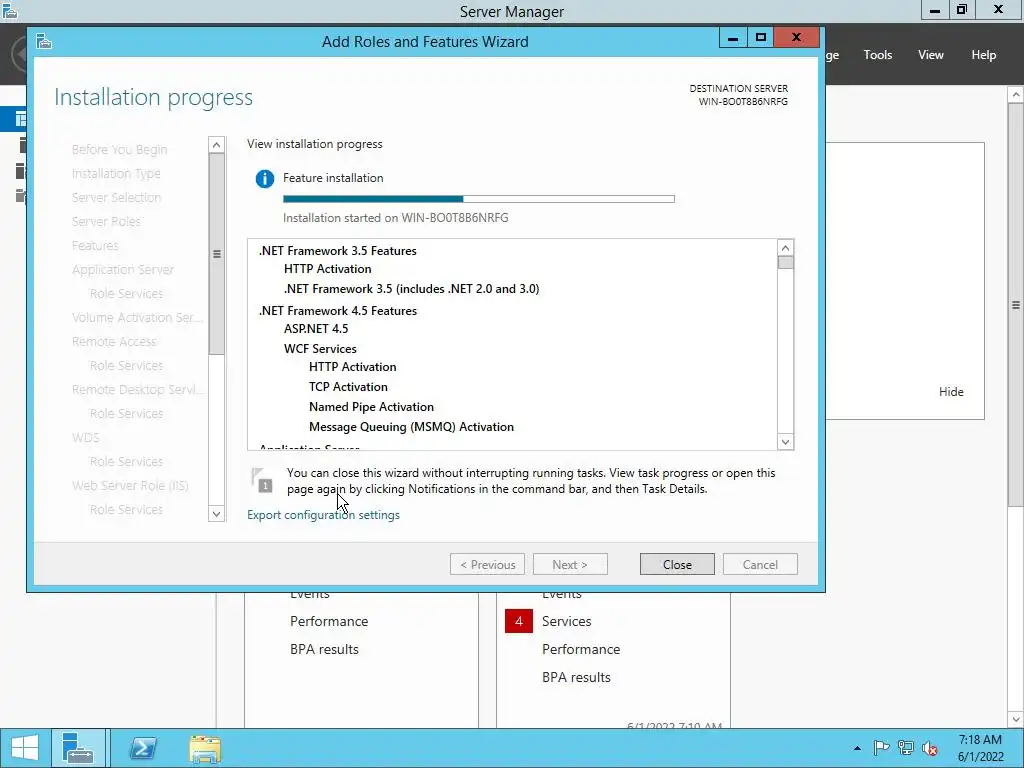Open File Explorer from the taskbar

pos(205,748)
